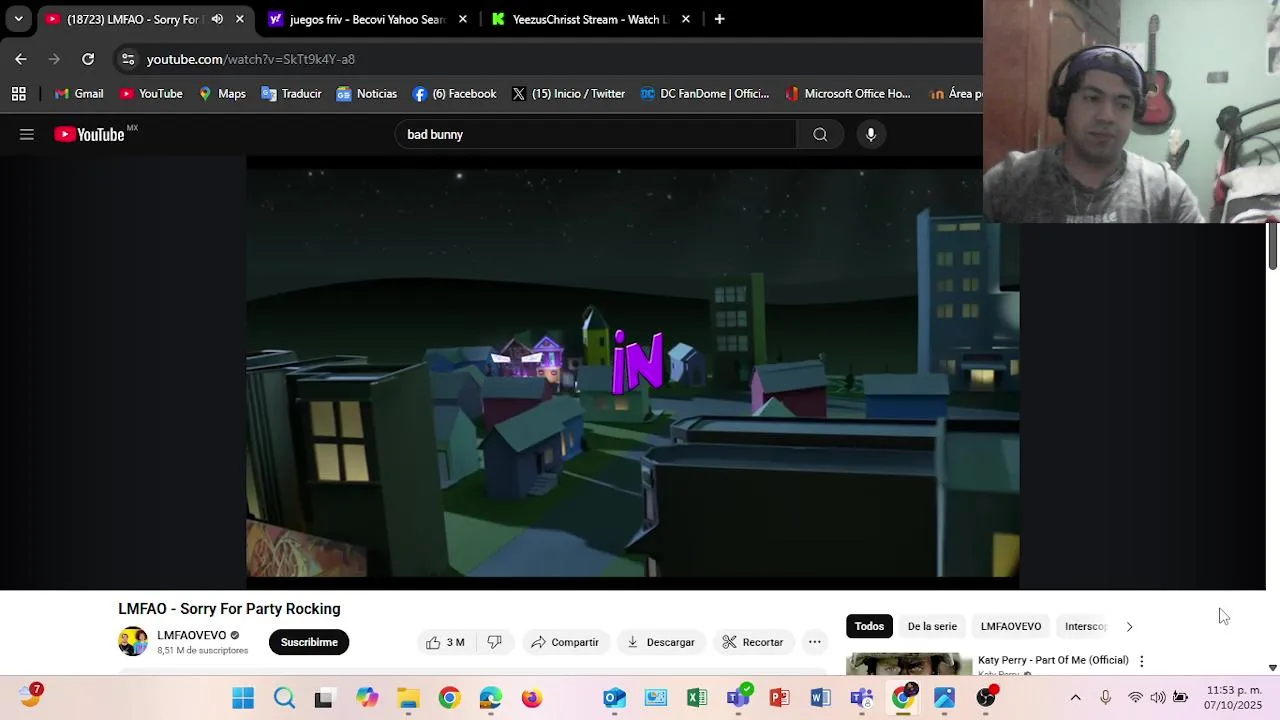Open Windows Search from the taskbar
The height and width of the screenshot is (720, 1280).
tap(285, 698)
